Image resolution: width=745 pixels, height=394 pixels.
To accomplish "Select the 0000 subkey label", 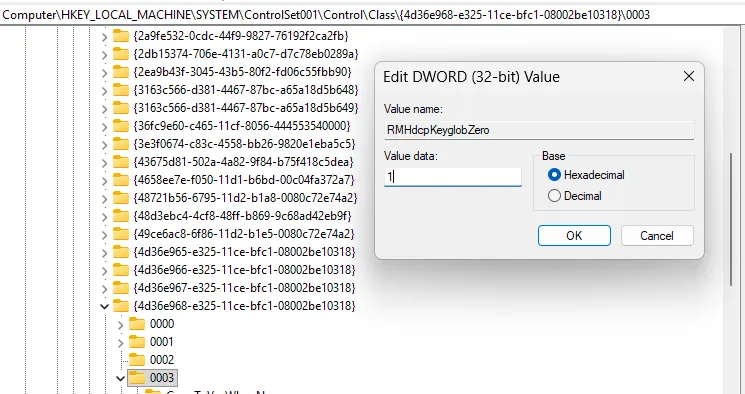I will click(162, 324).
